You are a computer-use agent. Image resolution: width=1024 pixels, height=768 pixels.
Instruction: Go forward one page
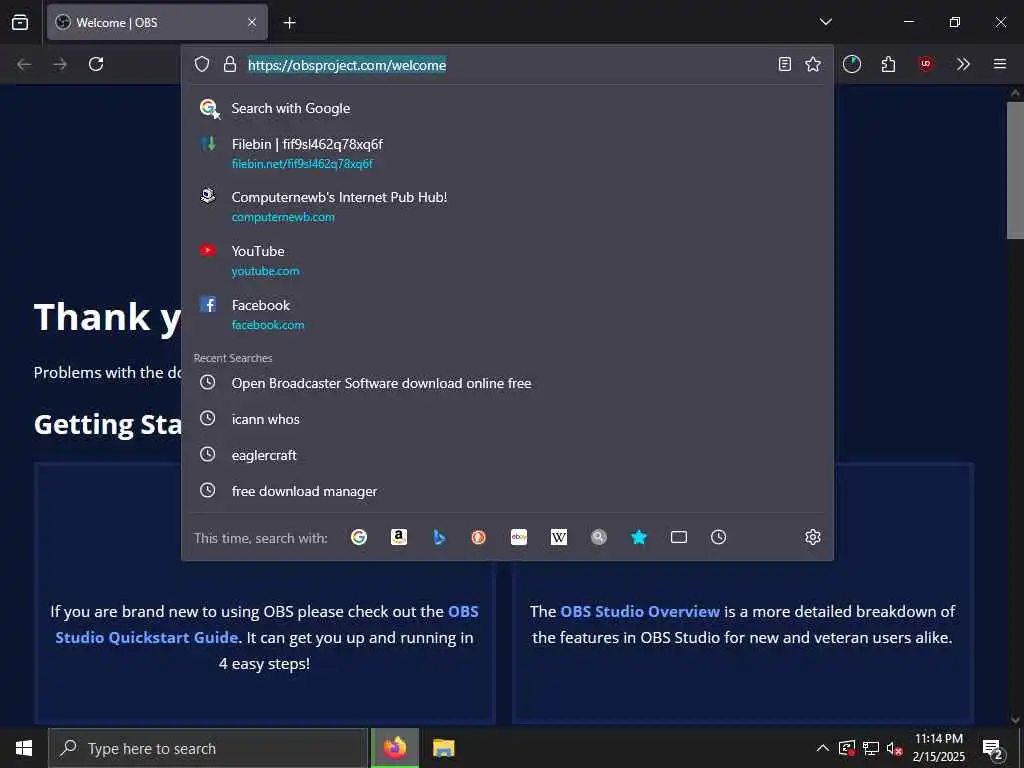60,64
